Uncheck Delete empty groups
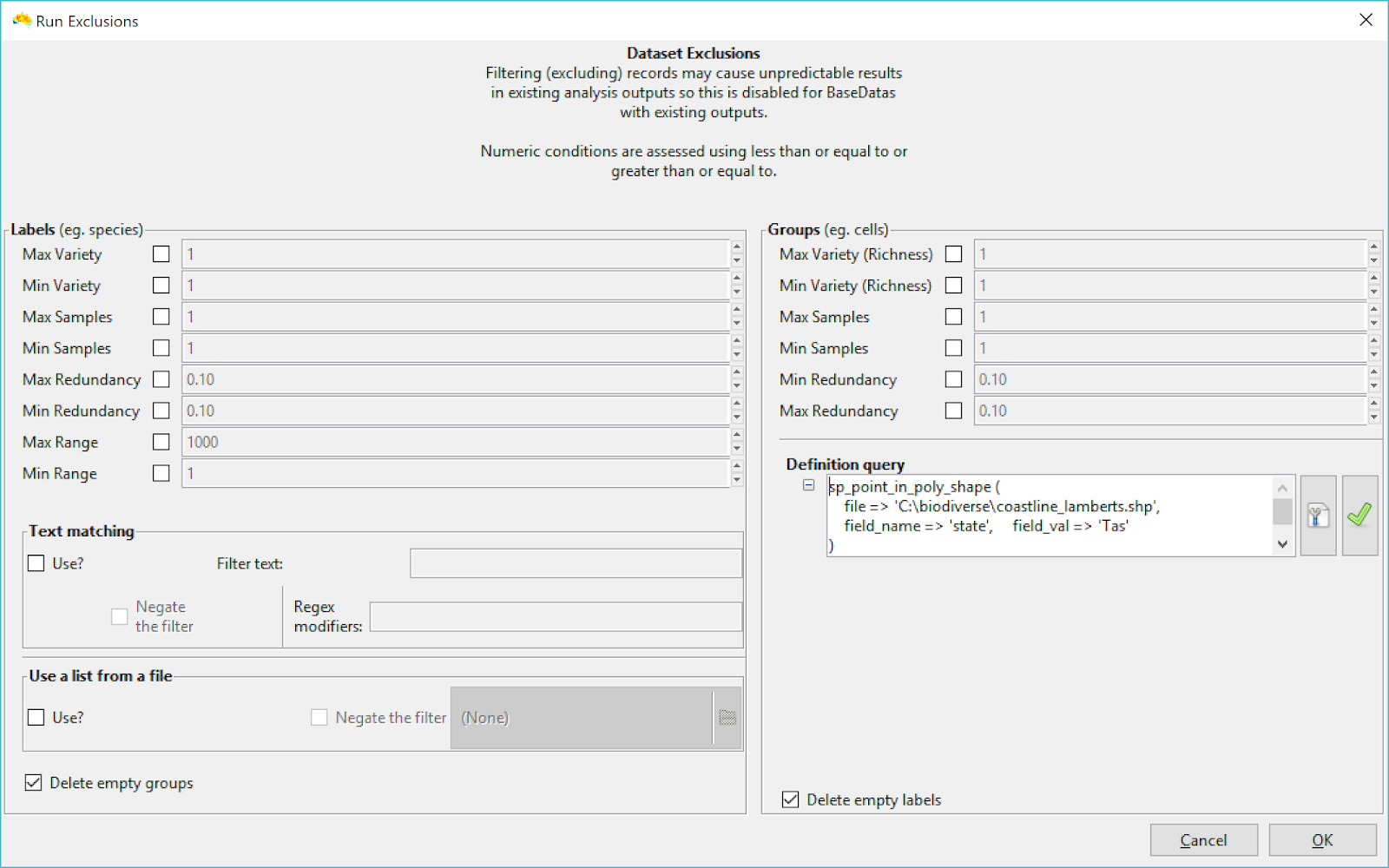Screen dimensions: 1389x868 tap(32, 782)
